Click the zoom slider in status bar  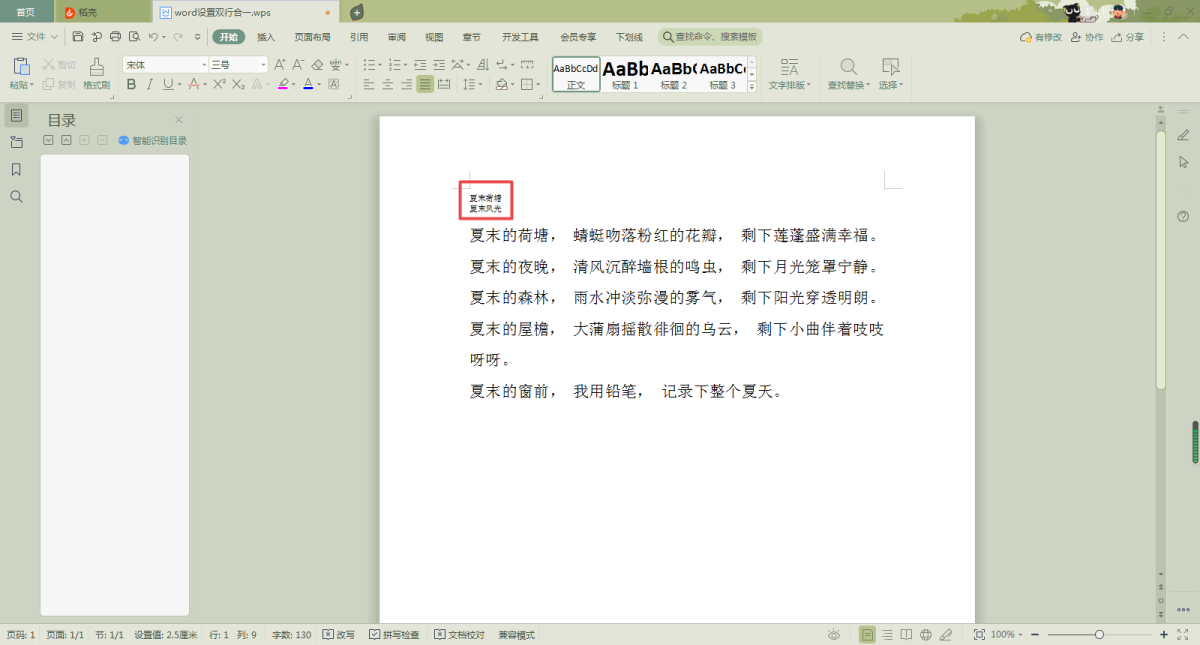coord(1099,635)
